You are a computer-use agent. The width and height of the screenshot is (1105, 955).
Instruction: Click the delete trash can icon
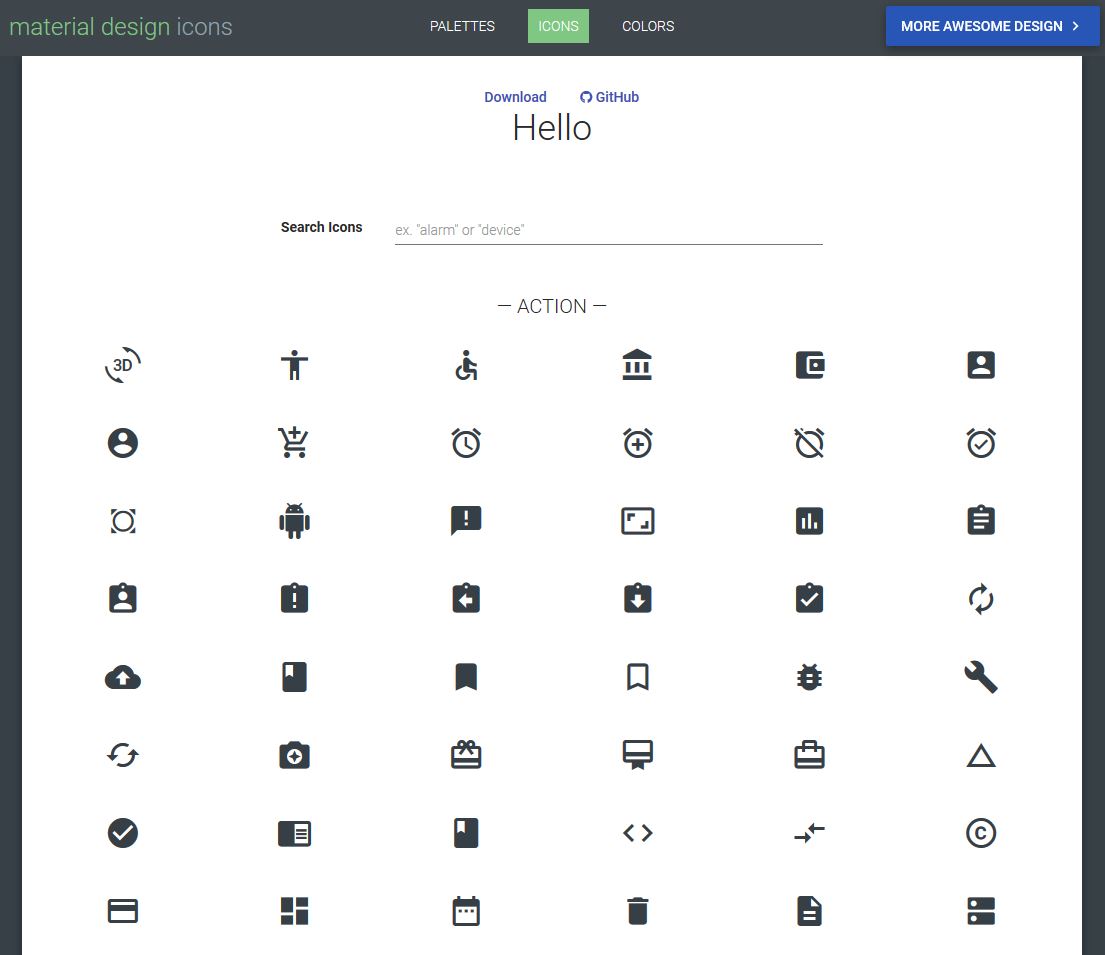tap(637, 910)
